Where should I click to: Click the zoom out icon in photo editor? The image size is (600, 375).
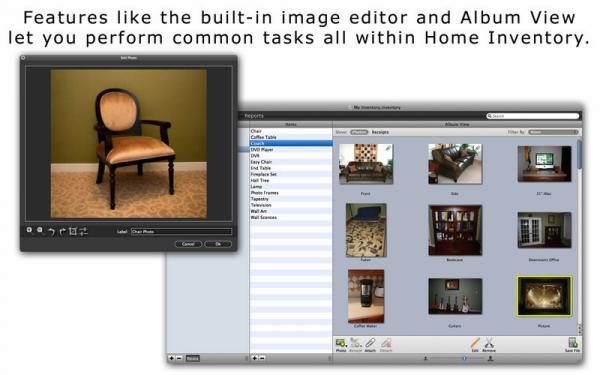tap(40, 230)
